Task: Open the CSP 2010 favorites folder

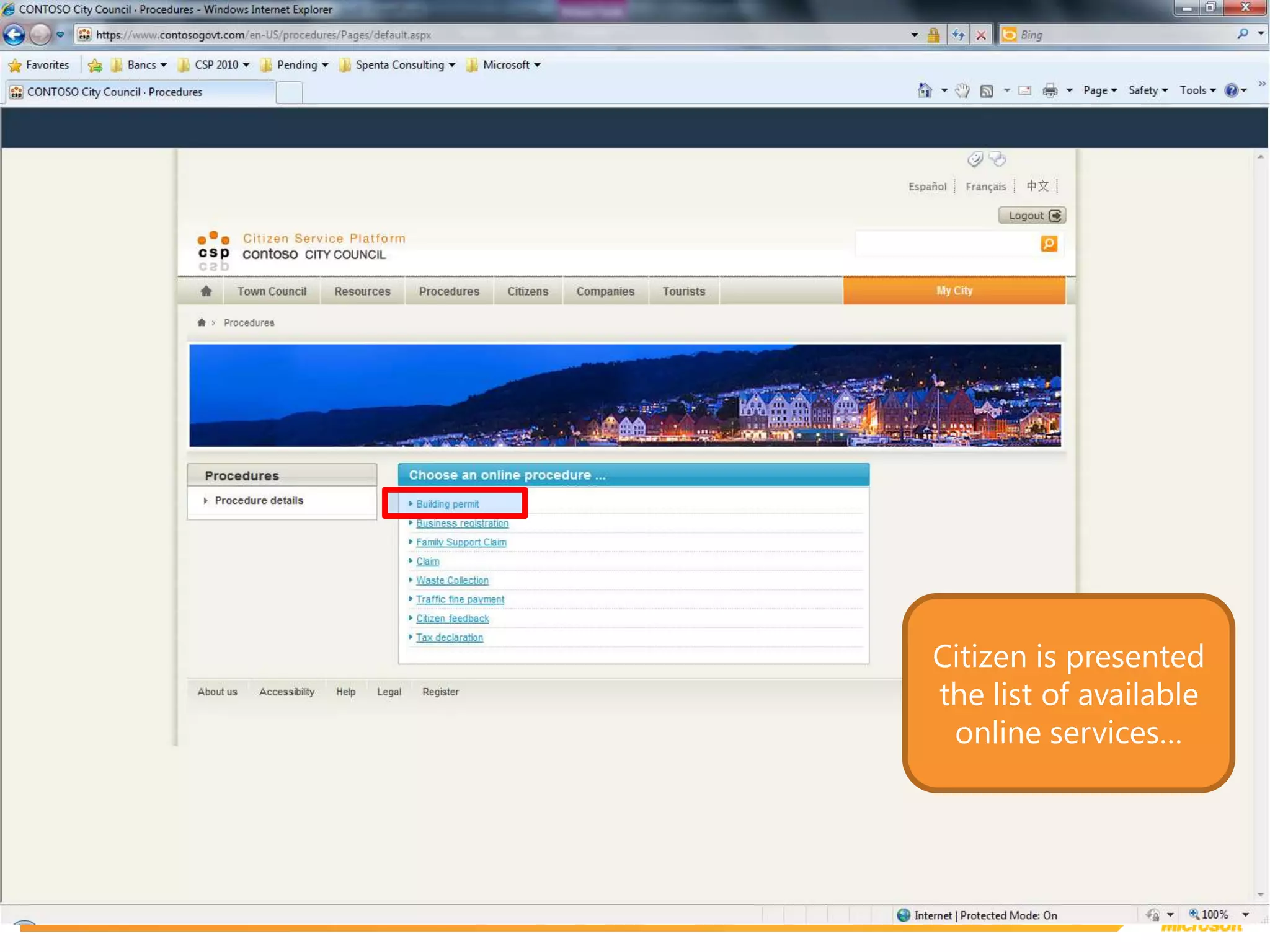Action: click(213, 64)
